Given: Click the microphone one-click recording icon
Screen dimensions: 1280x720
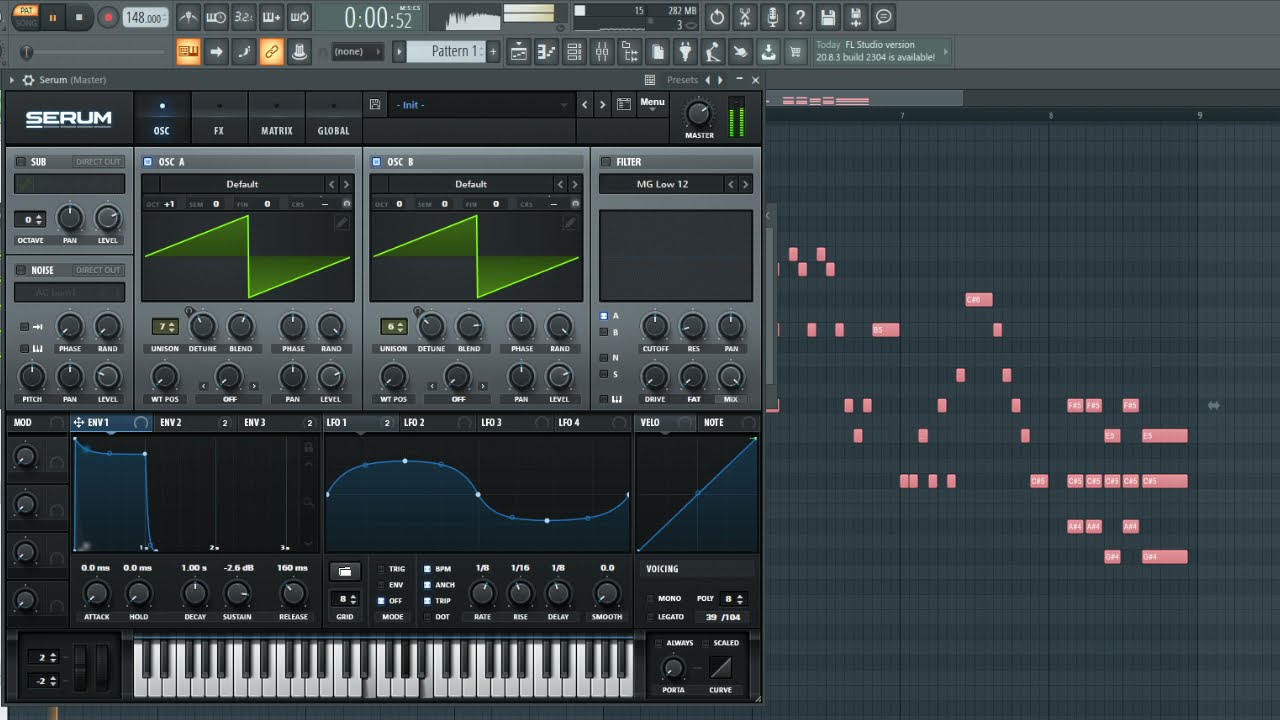Looking at the screenshot, I should (772, 17).
